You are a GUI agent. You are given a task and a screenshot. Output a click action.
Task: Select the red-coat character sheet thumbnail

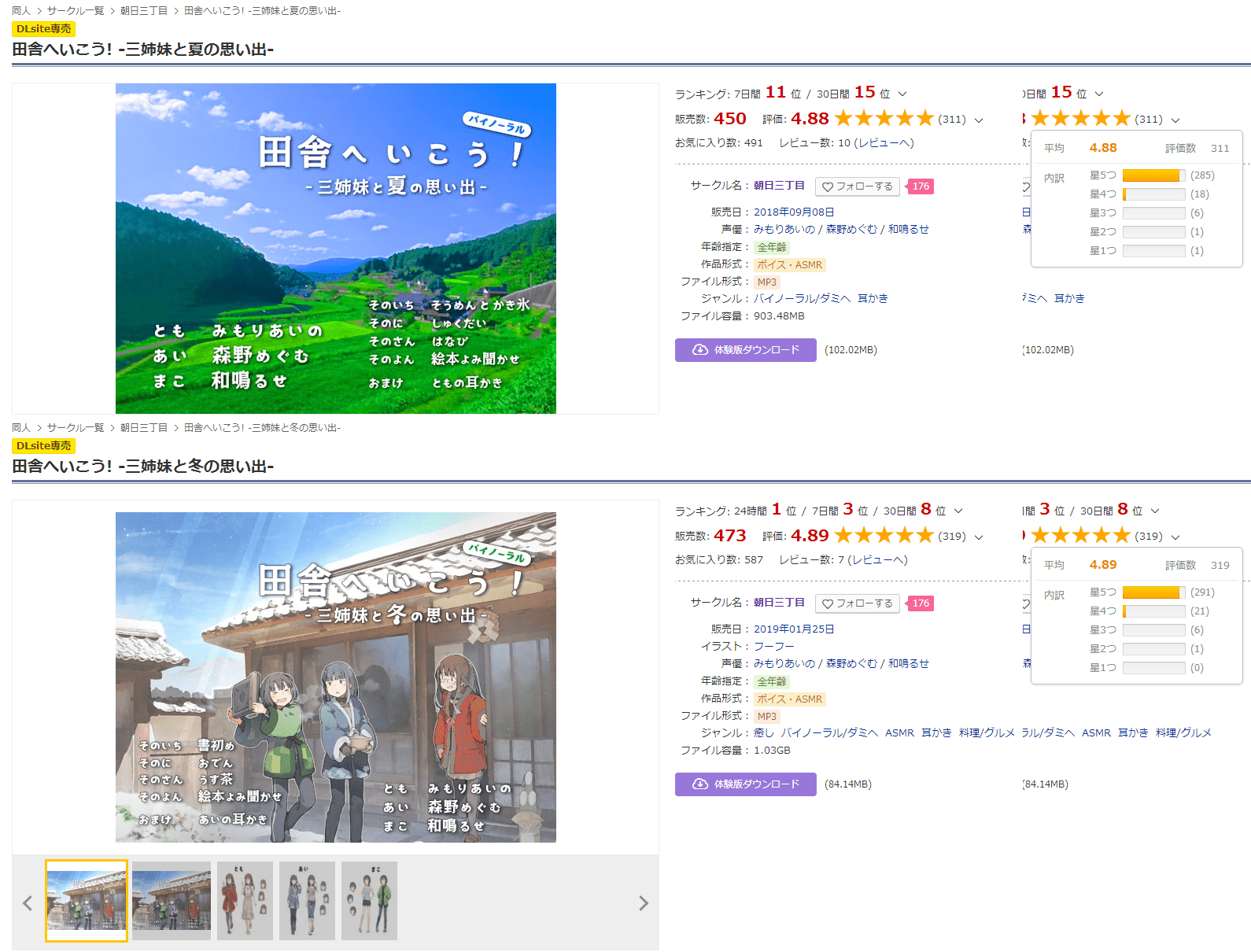pyautogui.click(x=245, y=901)
